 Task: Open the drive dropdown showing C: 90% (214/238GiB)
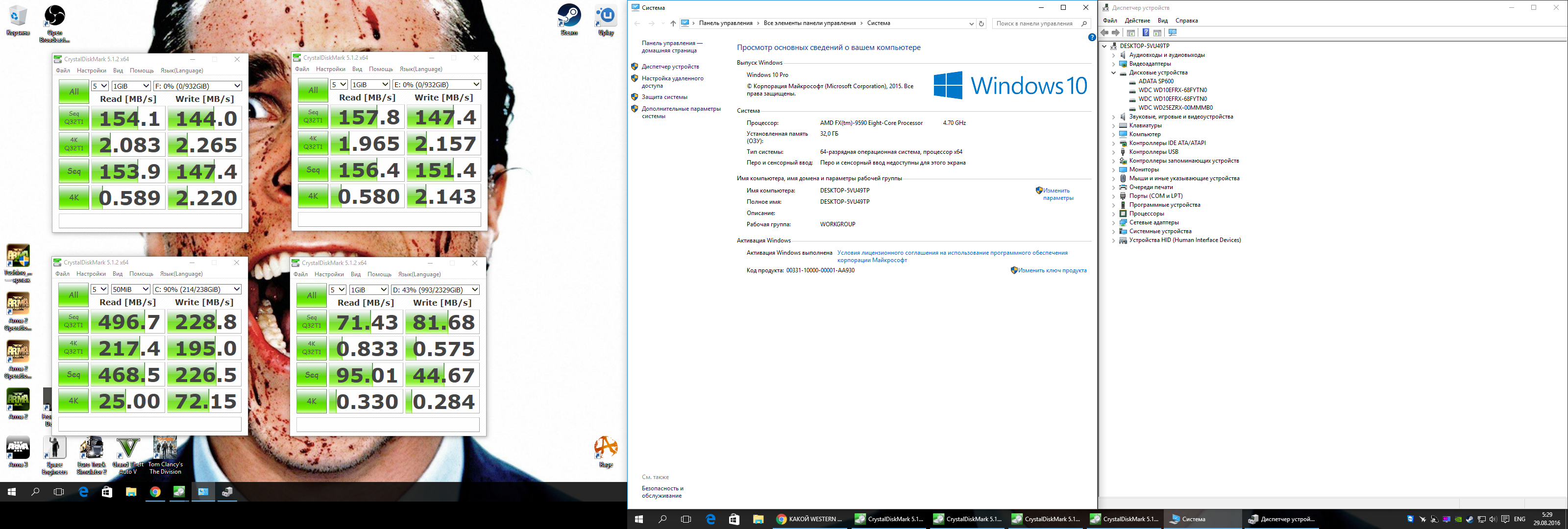tap(196, 290)
